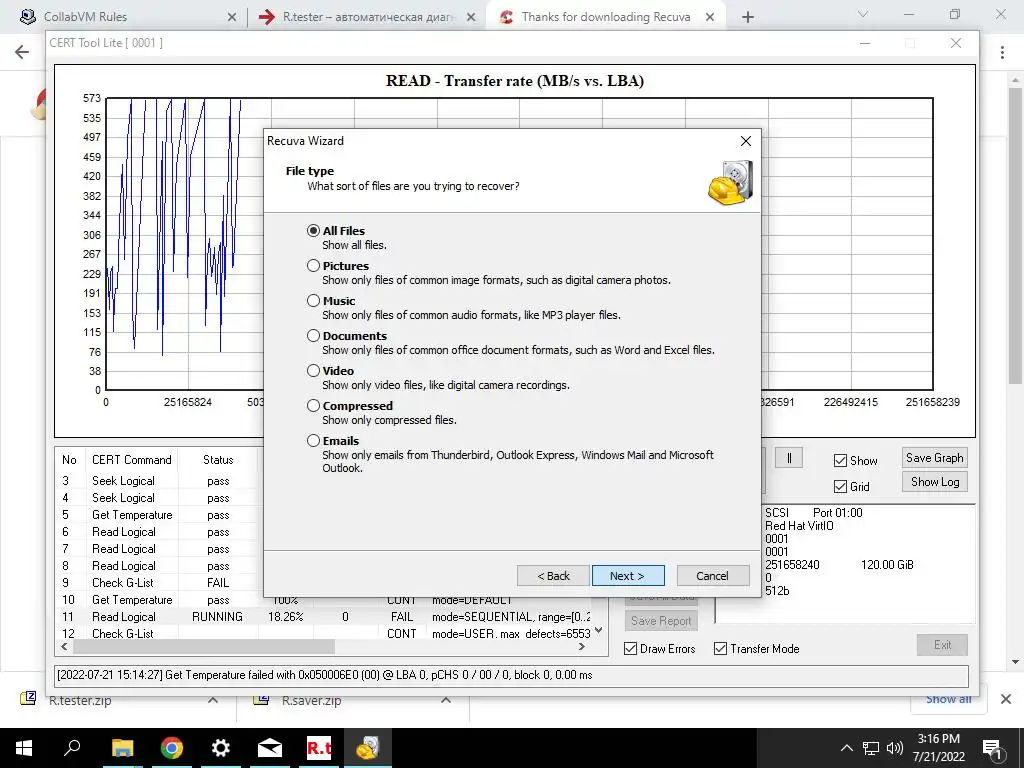Click the CERT Command column header
This screenshot has width=1024, height=768.
(x=131, y=460)
